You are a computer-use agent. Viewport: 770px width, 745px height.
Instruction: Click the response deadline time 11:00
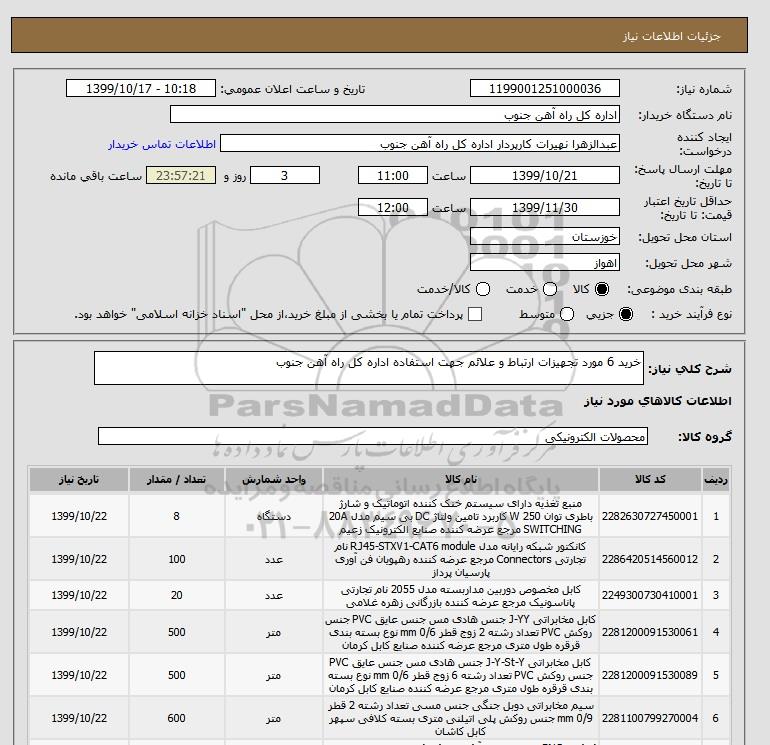coord(393,175)
